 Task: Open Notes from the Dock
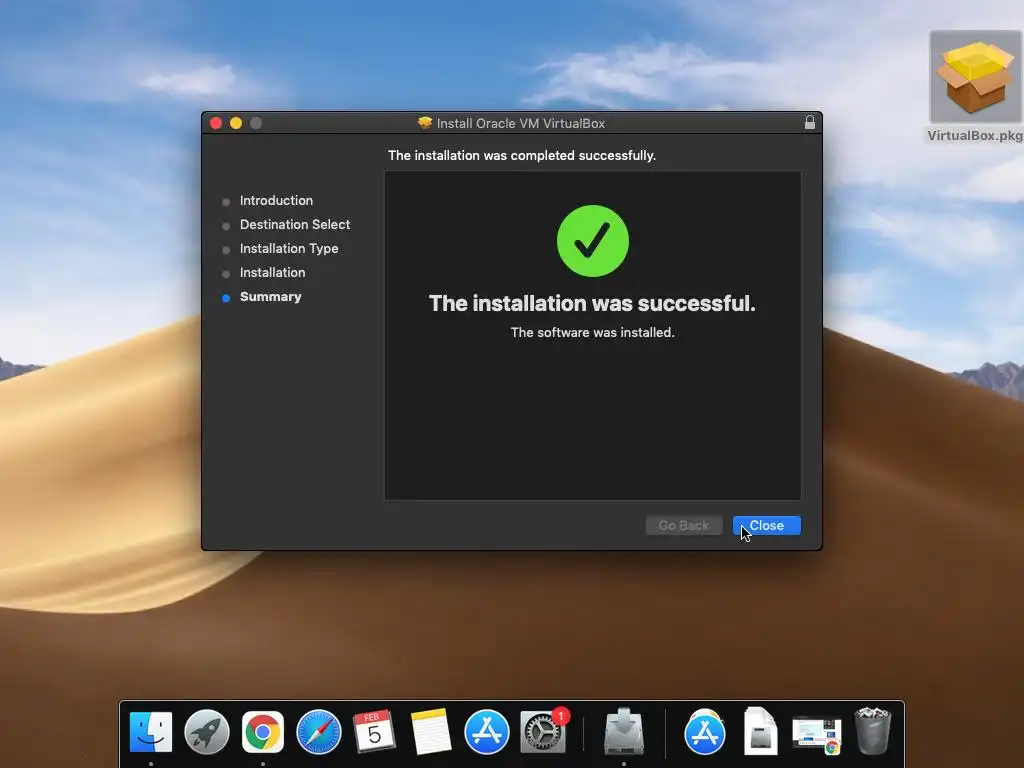(431, 732)
